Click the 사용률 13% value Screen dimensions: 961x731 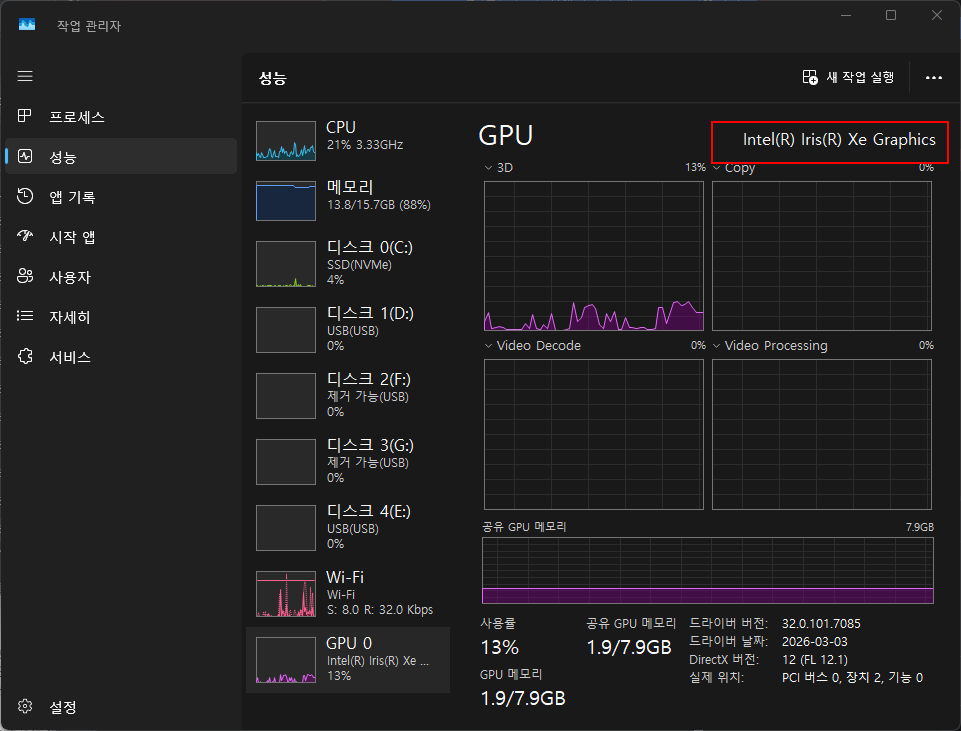click(x=499, y=648)
